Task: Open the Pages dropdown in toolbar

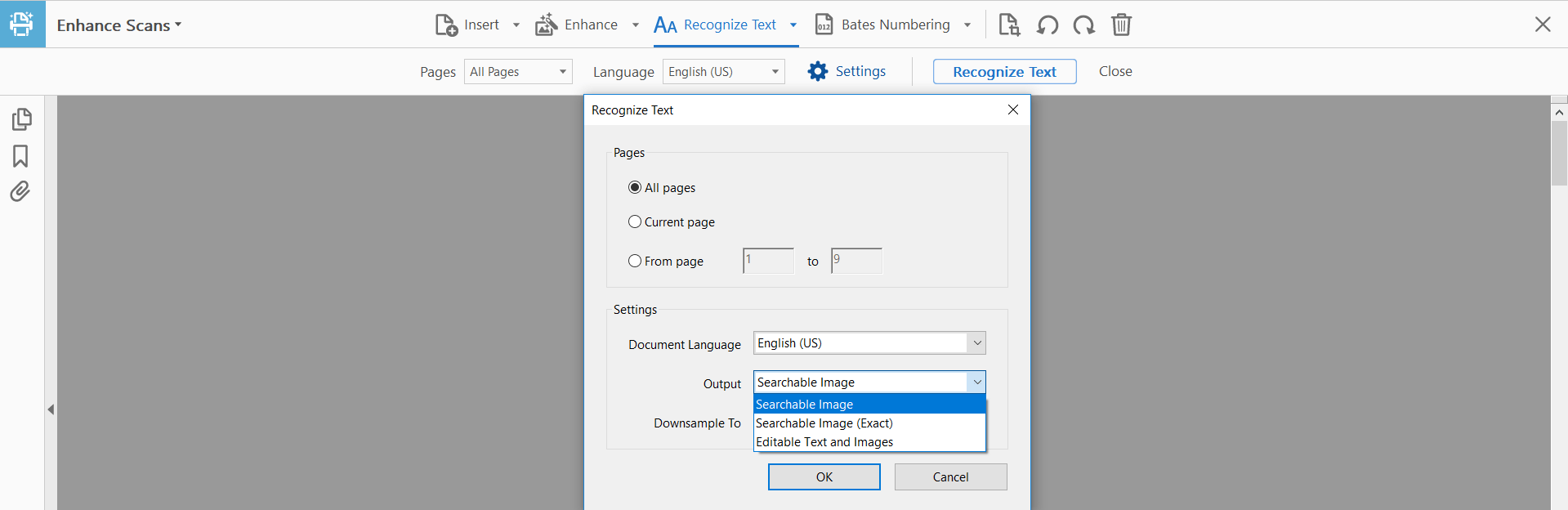Action: [518, 72]
